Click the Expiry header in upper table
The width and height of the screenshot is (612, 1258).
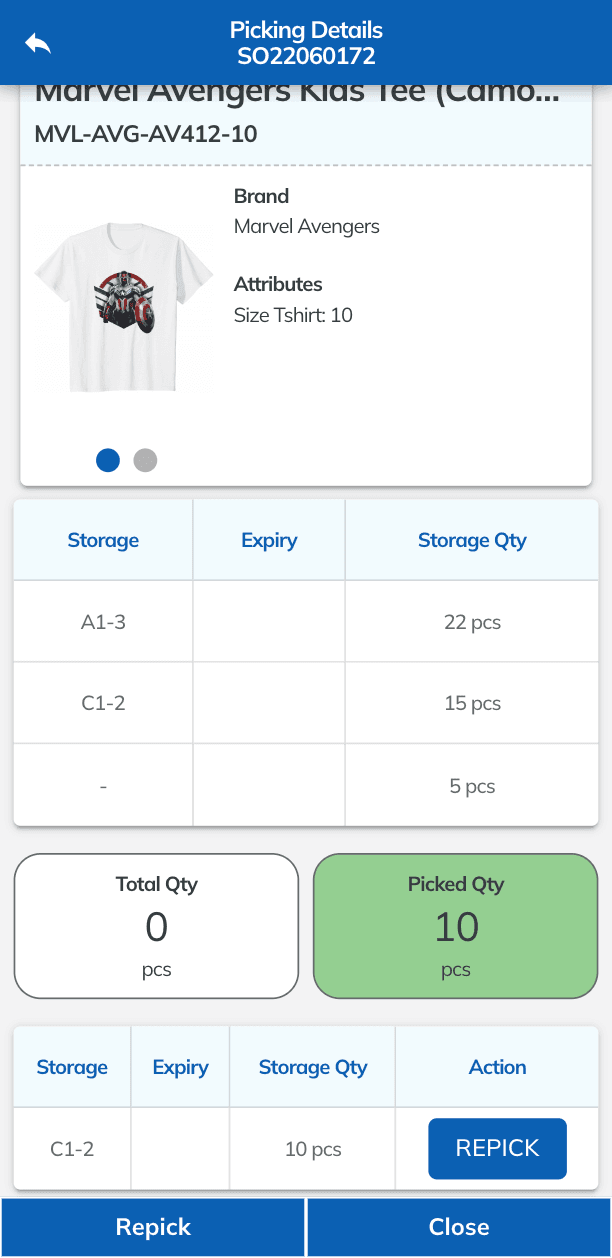(269, 540)
